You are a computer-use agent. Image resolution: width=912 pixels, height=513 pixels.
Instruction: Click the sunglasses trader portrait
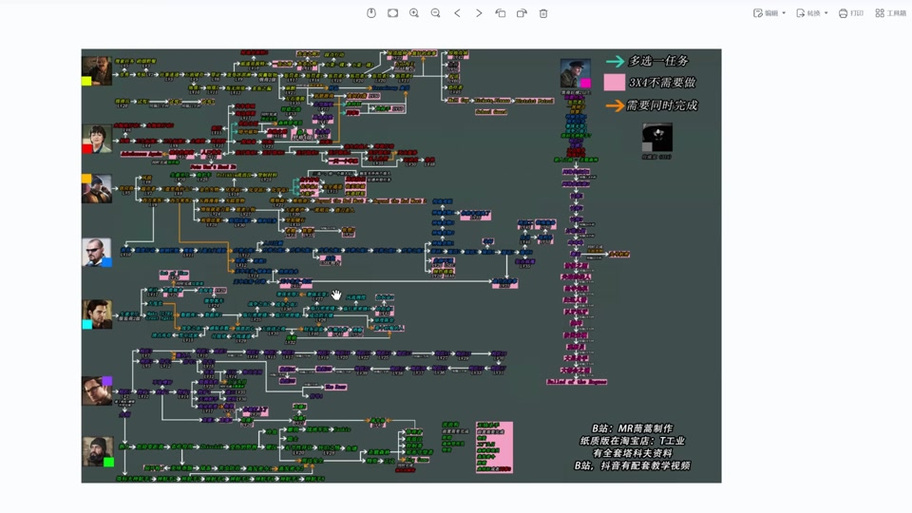point(97,252)
